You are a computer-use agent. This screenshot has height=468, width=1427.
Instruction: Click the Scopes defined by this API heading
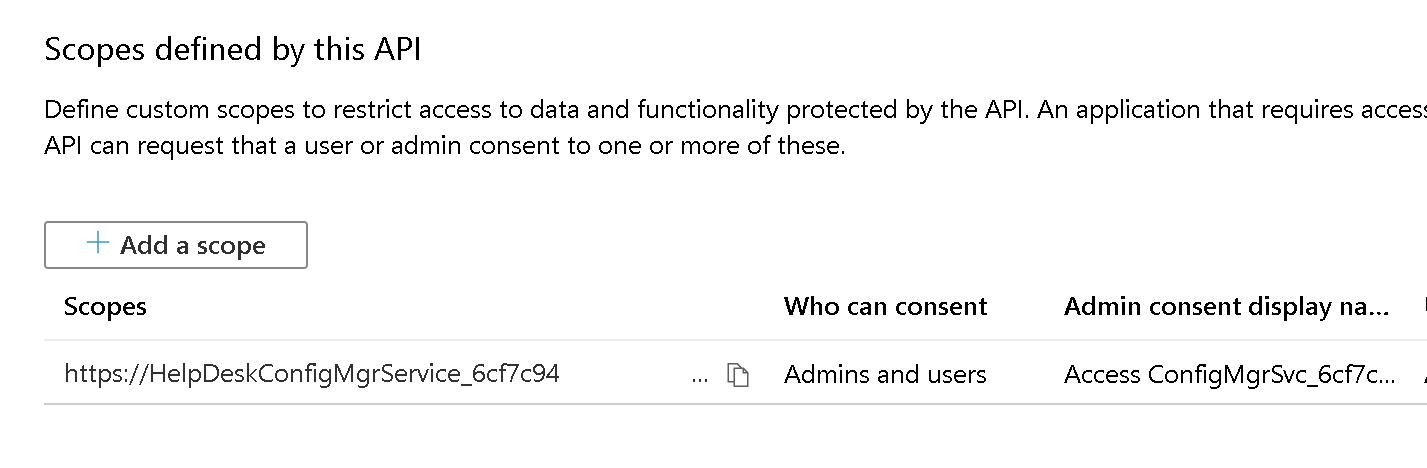(233, 49)
